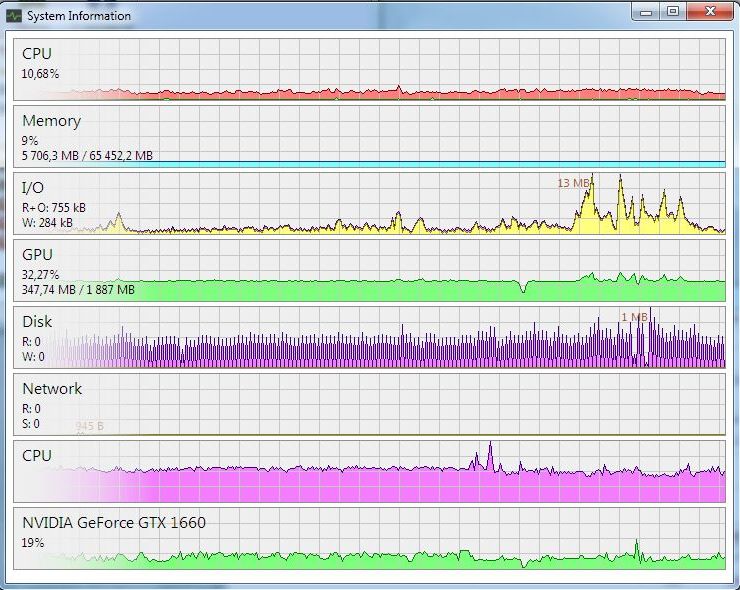Maximize the System Information window
This screenshot has width=740, height=590.
pyautogui.click(x=673, y=12)
